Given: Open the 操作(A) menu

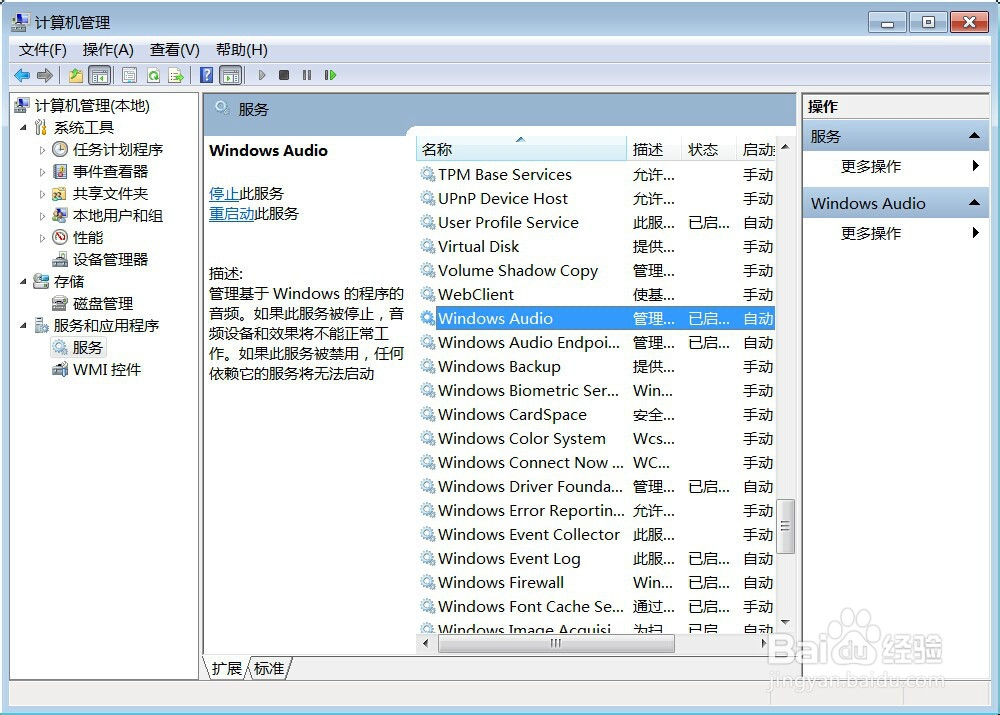Looking at the screenshot, I should point(108,50).
